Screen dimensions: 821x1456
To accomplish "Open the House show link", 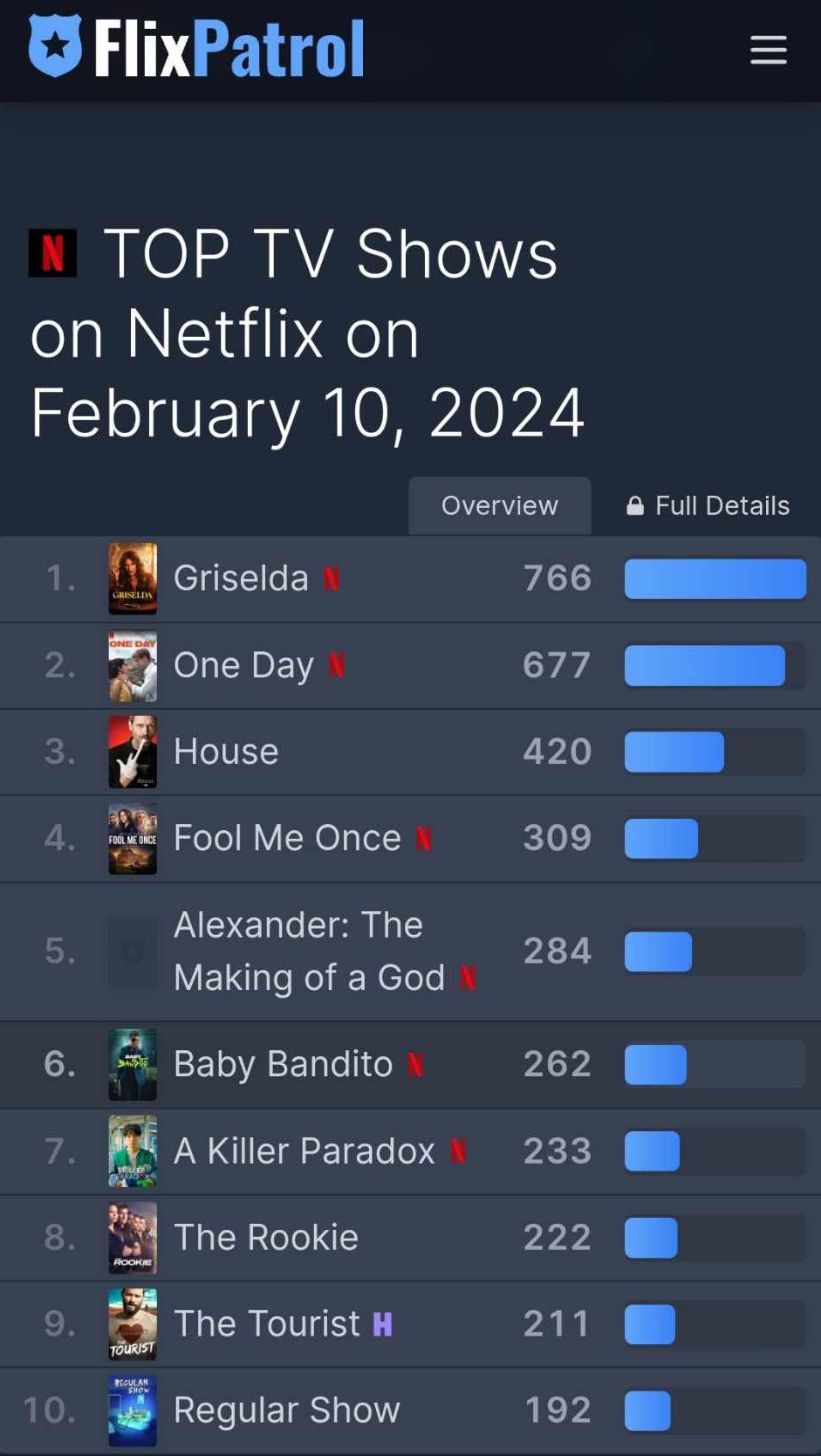I will (x=226, y=752).
